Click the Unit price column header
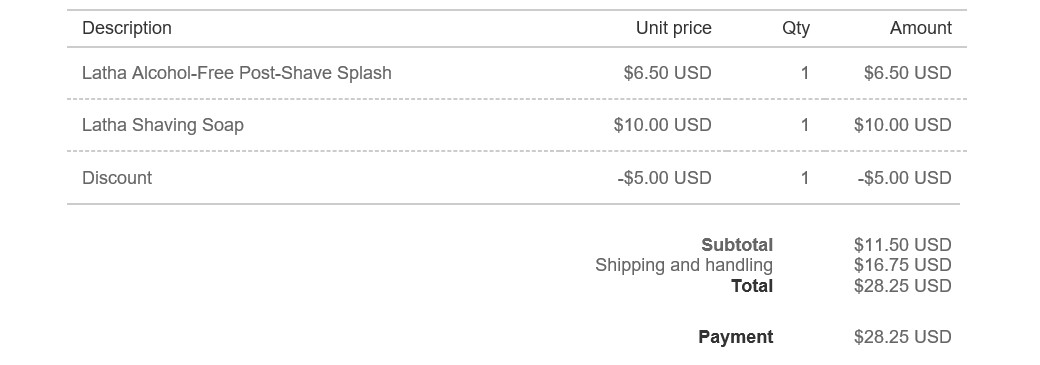Viewport: 1040px width, 365px height. coord(674,29)
